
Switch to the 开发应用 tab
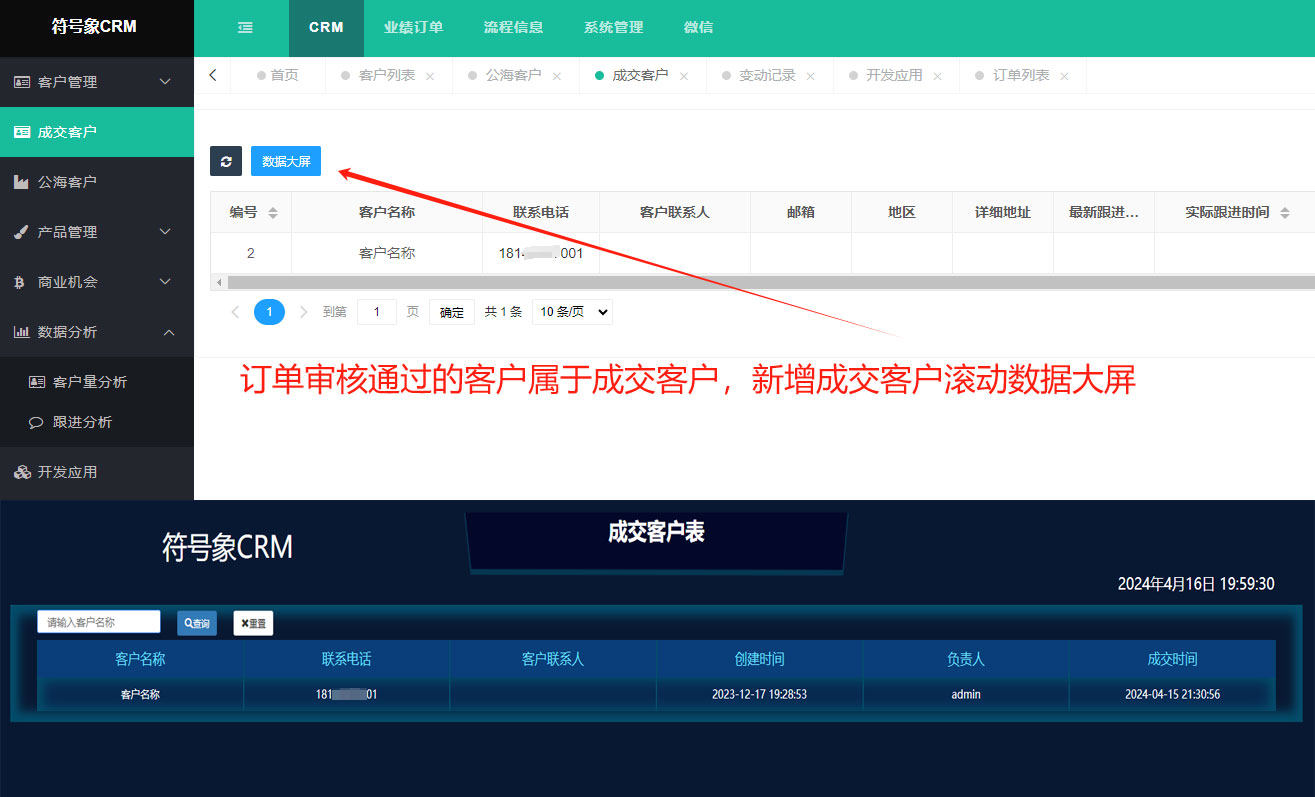(894, 76)
